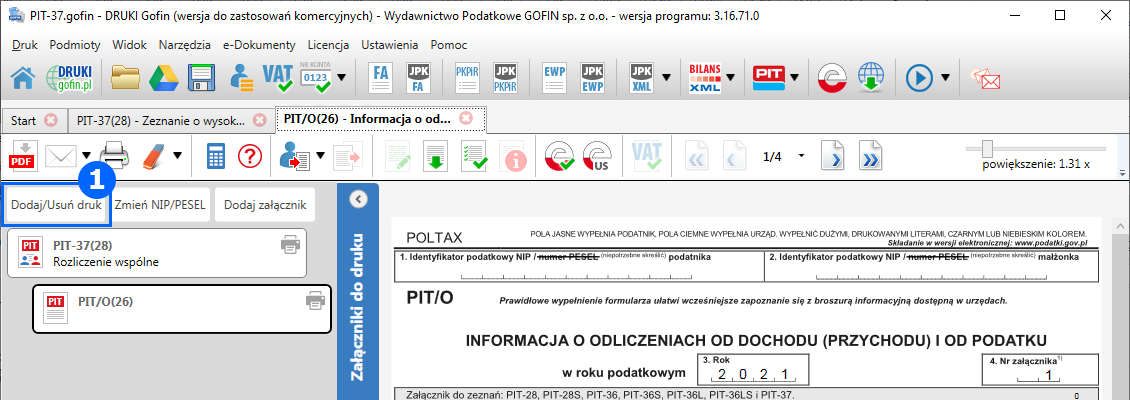Image resolution: width=1130 pixels, height=400 pixels.
Task: Click the blue play video icon
Action: pyautogui.click(x=920, y=77)
